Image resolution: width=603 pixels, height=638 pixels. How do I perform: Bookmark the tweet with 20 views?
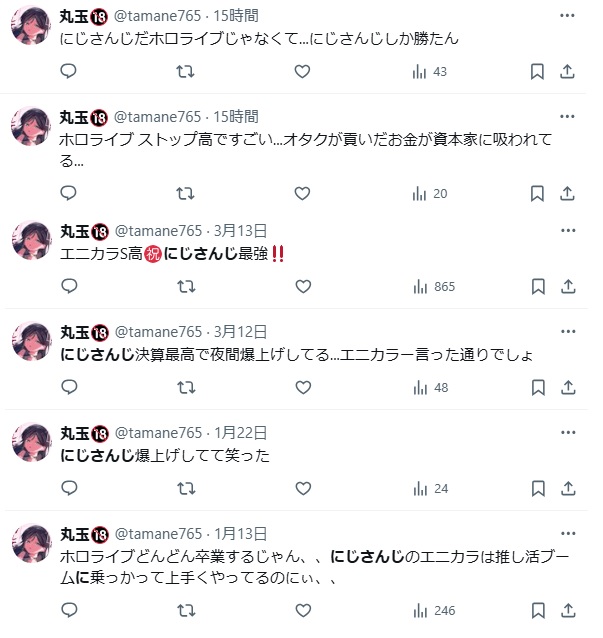pyautogui.click(x=537, y=194)
